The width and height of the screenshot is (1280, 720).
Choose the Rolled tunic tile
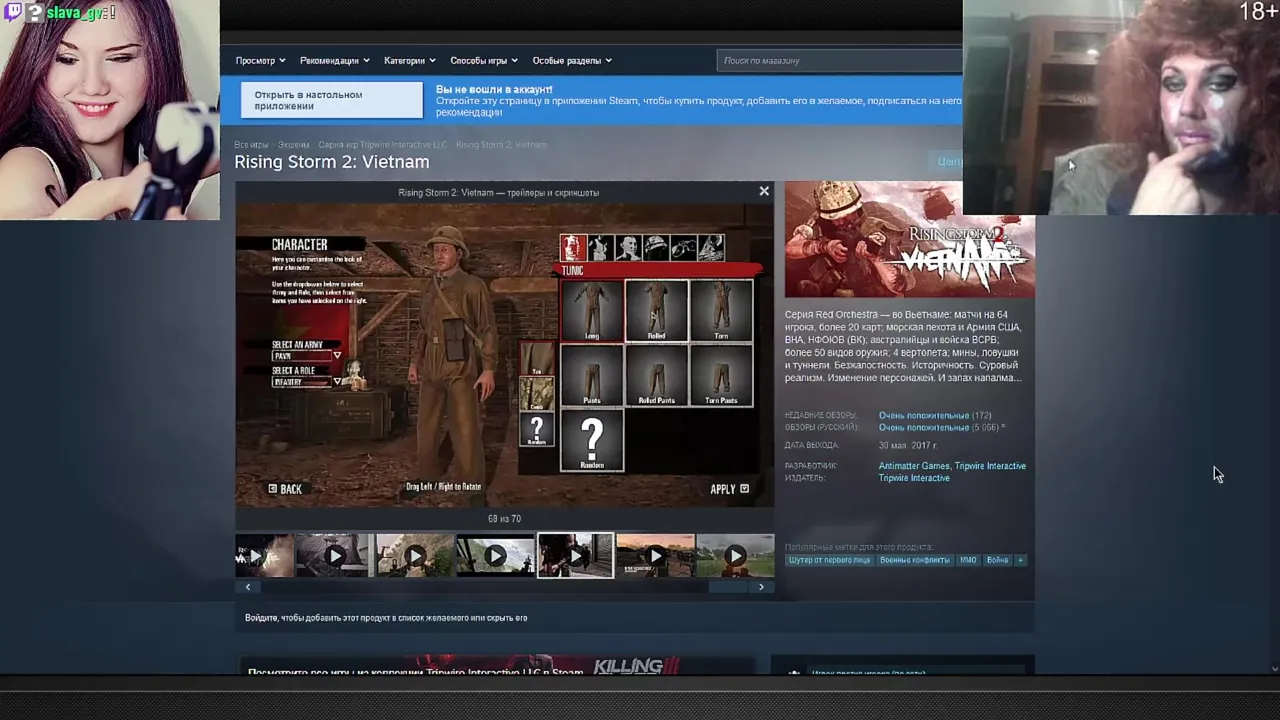pos(656,311)
